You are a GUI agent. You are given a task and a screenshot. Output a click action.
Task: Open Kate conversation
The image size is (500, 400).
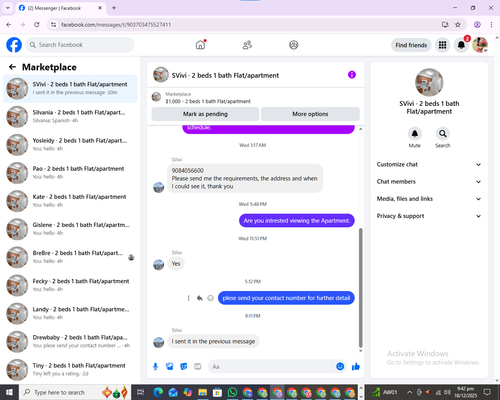click(x=70, y=201)
